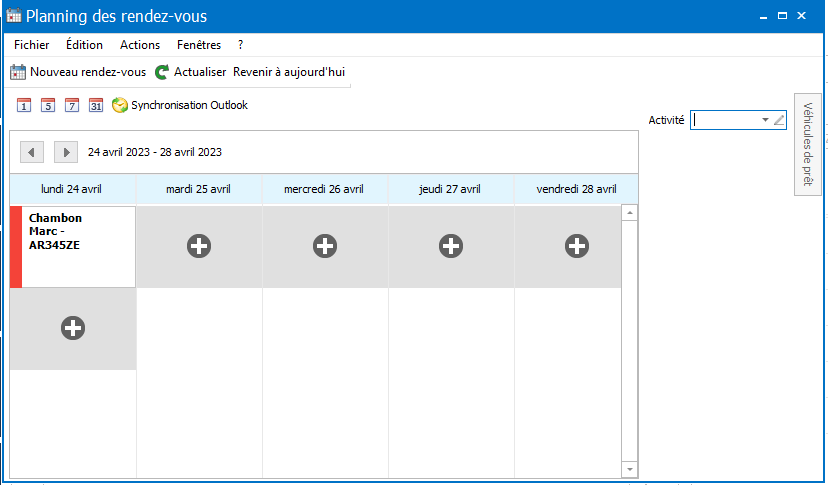Open the Actions menu
This screenshot has height=485, width=828.
click(140, 45)
